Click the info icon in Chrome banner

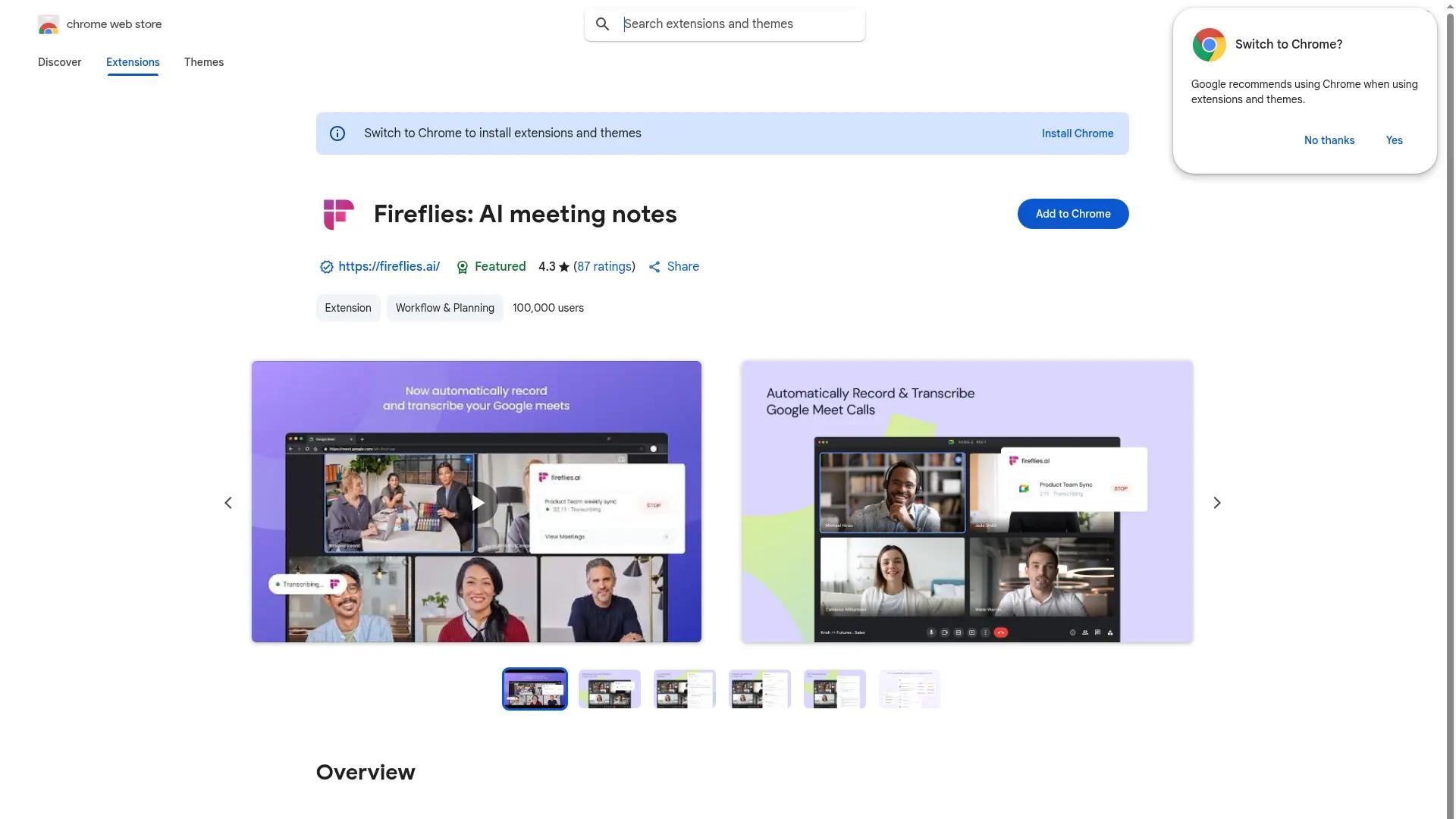point(337,133)
